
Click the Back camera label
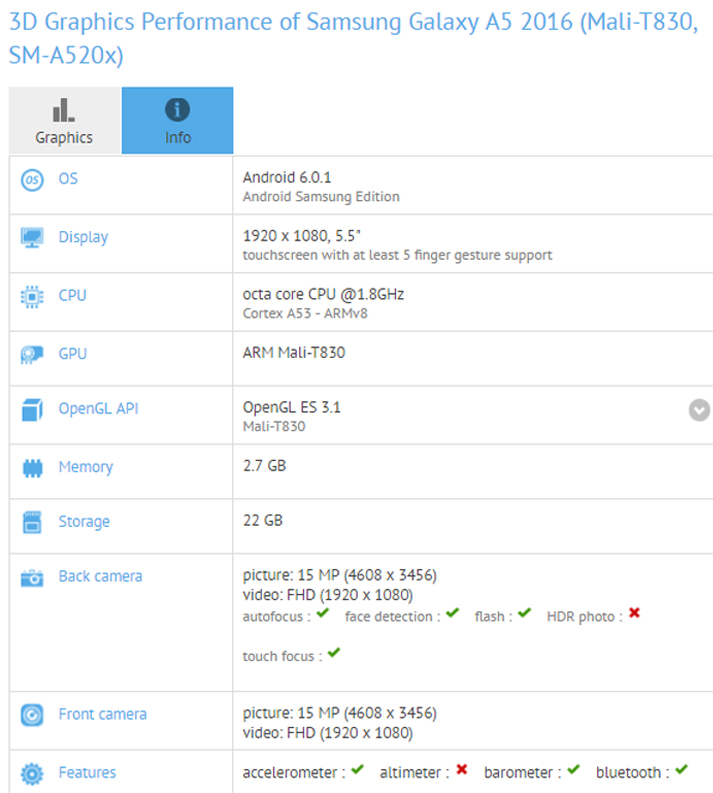coord(100,576)
